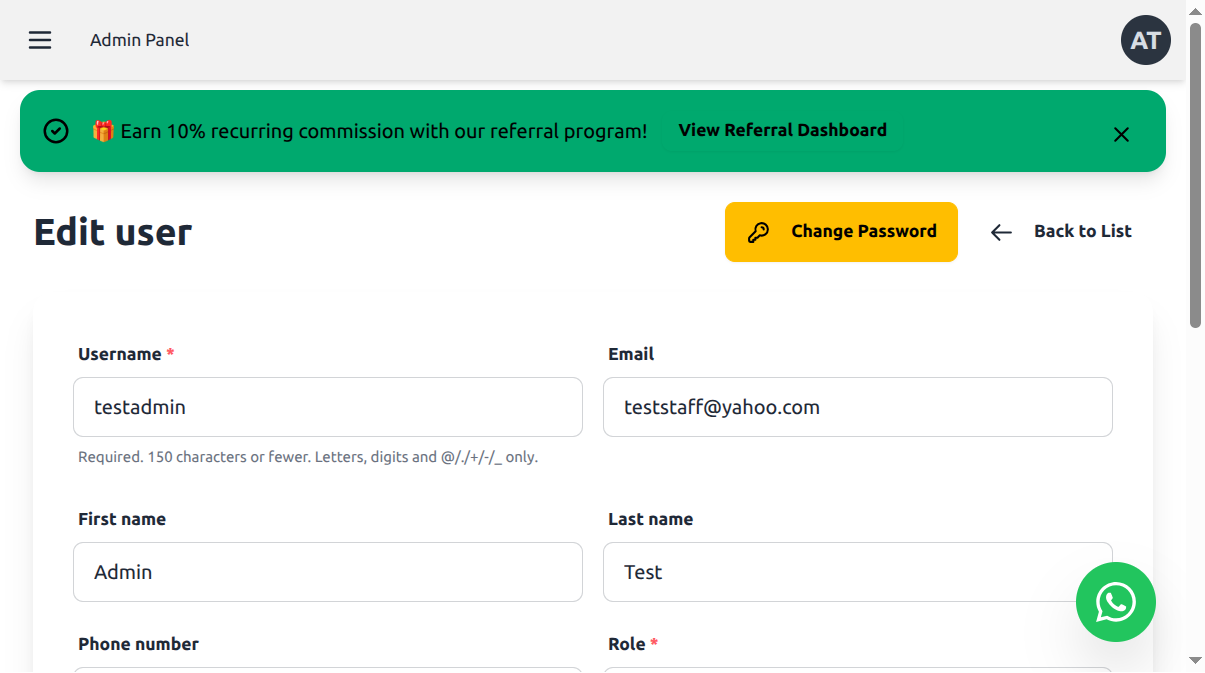This screenshot has height=673, width=1205.
Task: Click the checkmark icon in the green banner
Action: [57, 130]
